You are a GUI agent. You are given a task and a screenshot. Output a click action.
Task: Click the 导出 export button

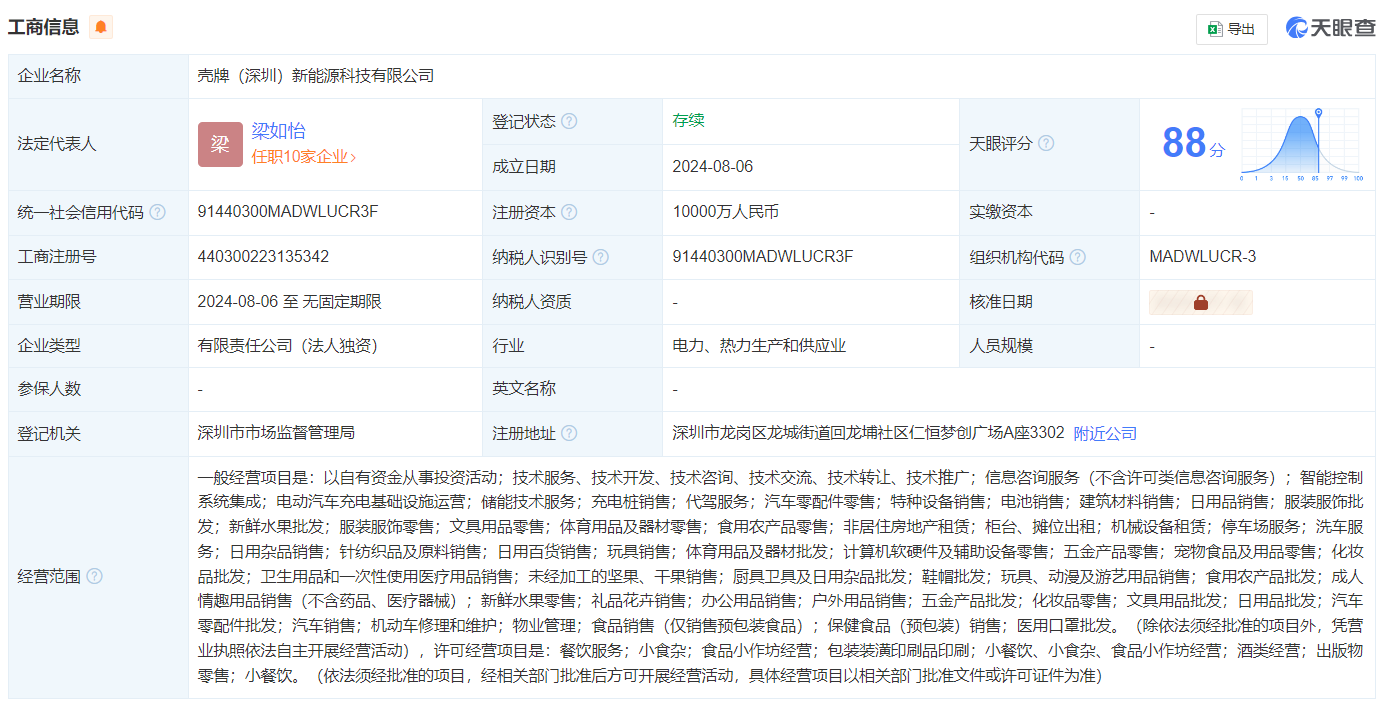[x=1231, y=29]
